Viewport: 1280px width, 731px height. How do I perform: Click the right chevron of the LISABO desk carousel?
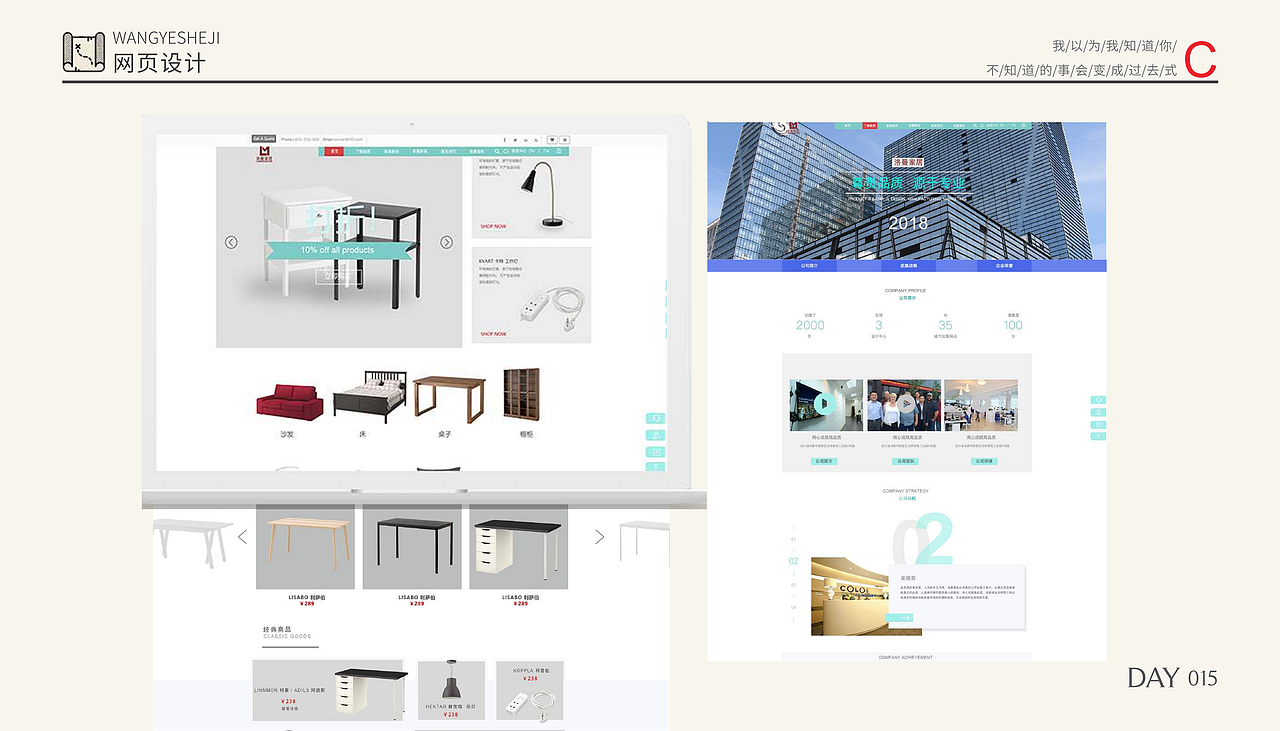(600, 537)
